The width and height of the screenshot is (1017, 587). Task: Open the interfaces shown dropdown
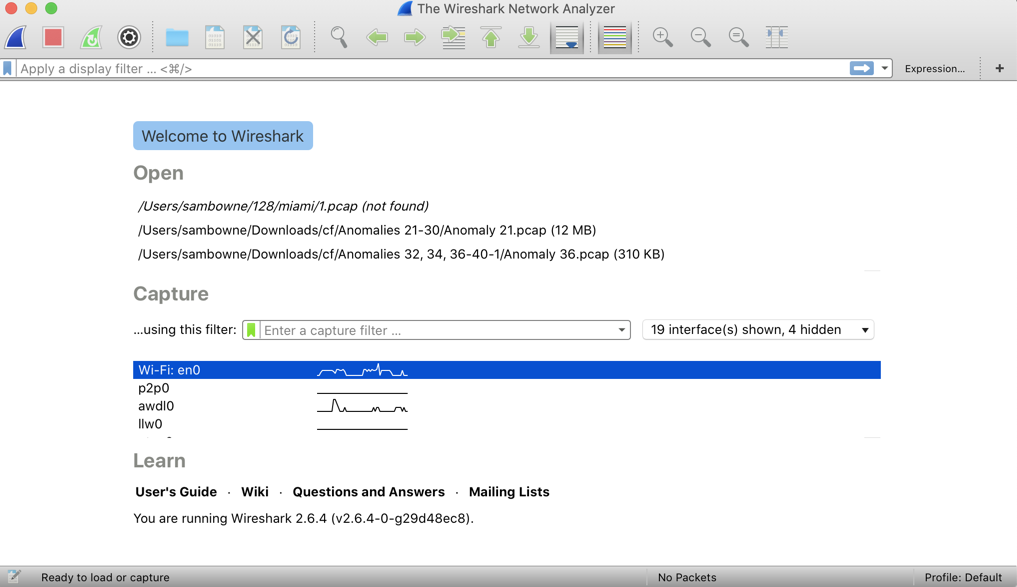click(758, 329)
